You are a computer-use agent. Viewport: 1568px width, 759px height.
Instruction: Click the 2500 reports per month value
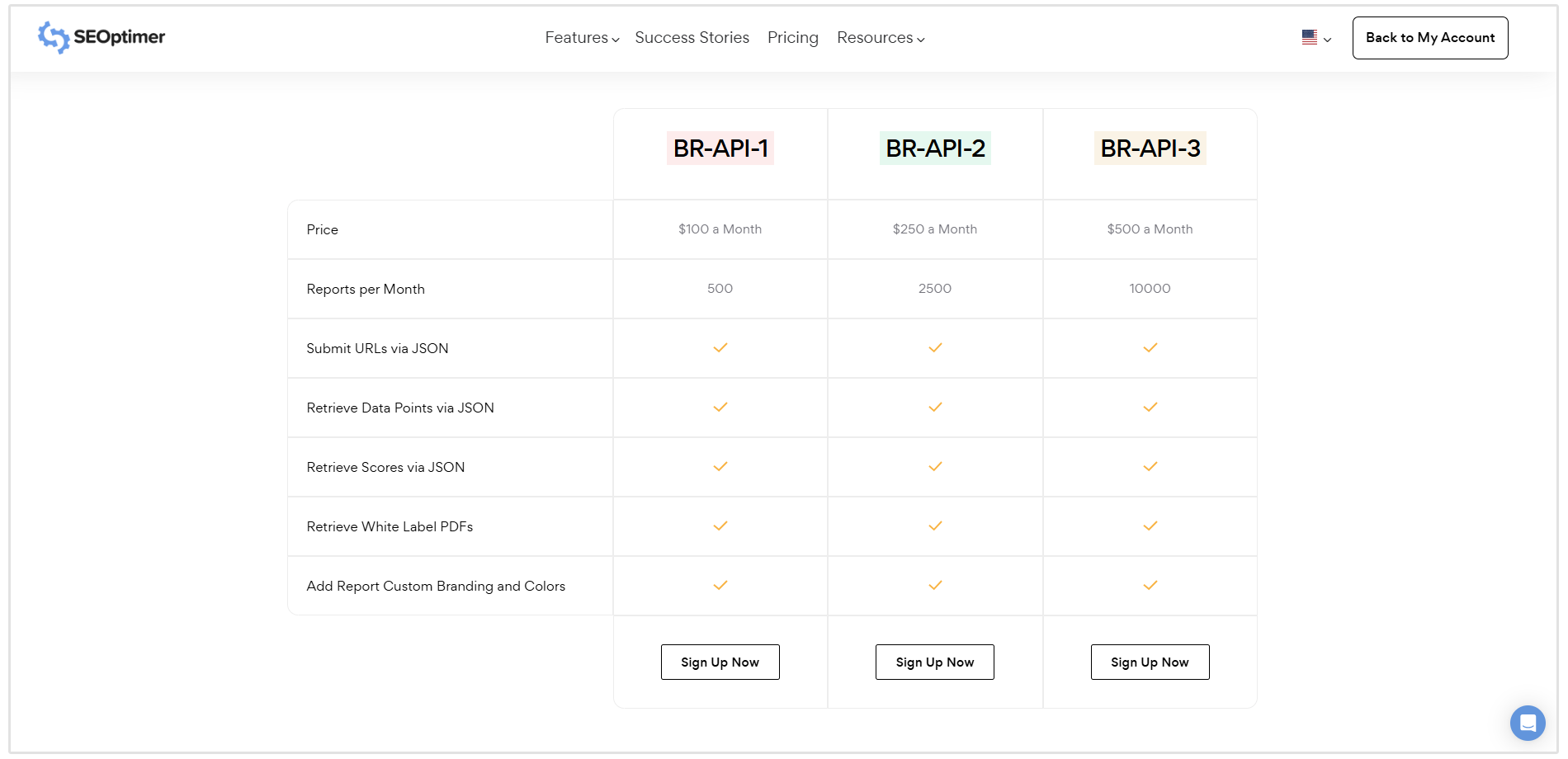935,289
